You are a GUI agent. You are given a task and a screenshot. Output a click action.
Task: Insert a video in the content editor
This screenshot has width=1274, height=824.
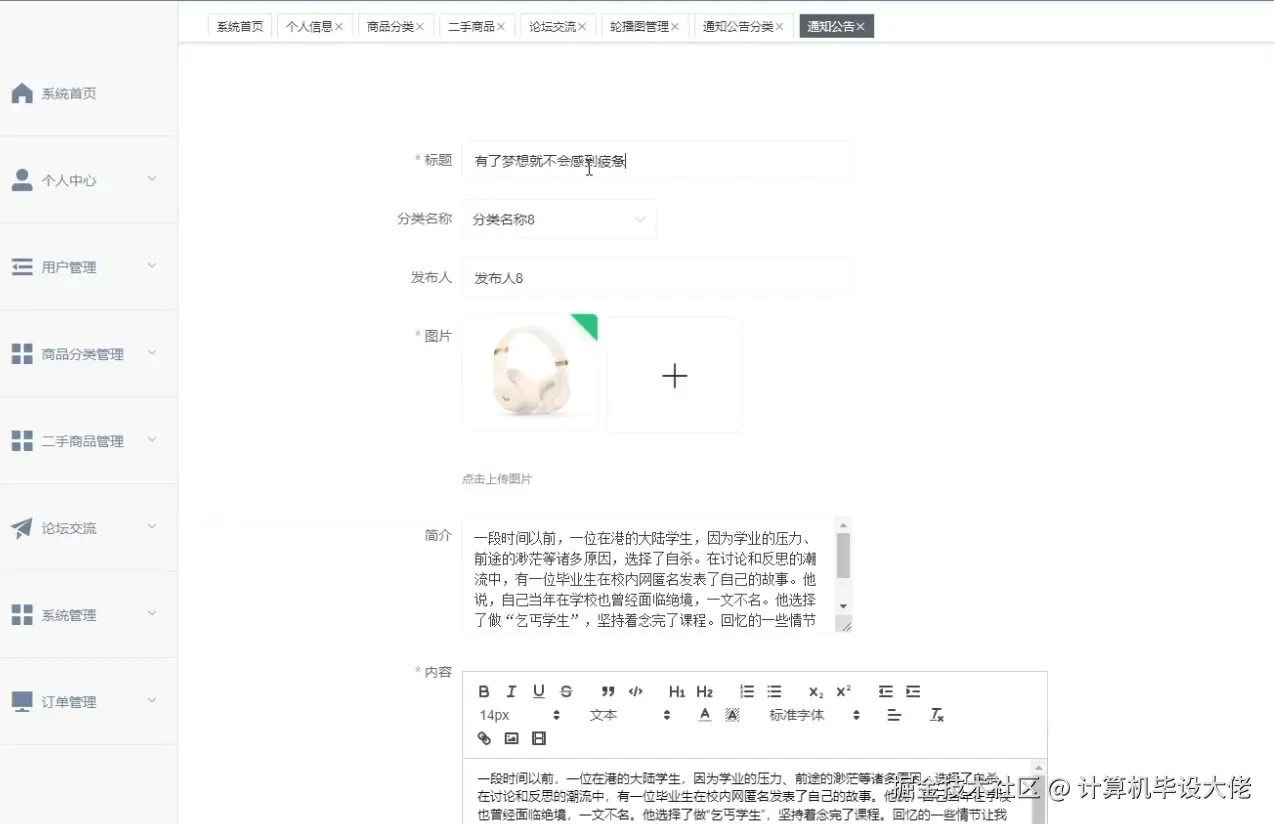tap(539, 738)
